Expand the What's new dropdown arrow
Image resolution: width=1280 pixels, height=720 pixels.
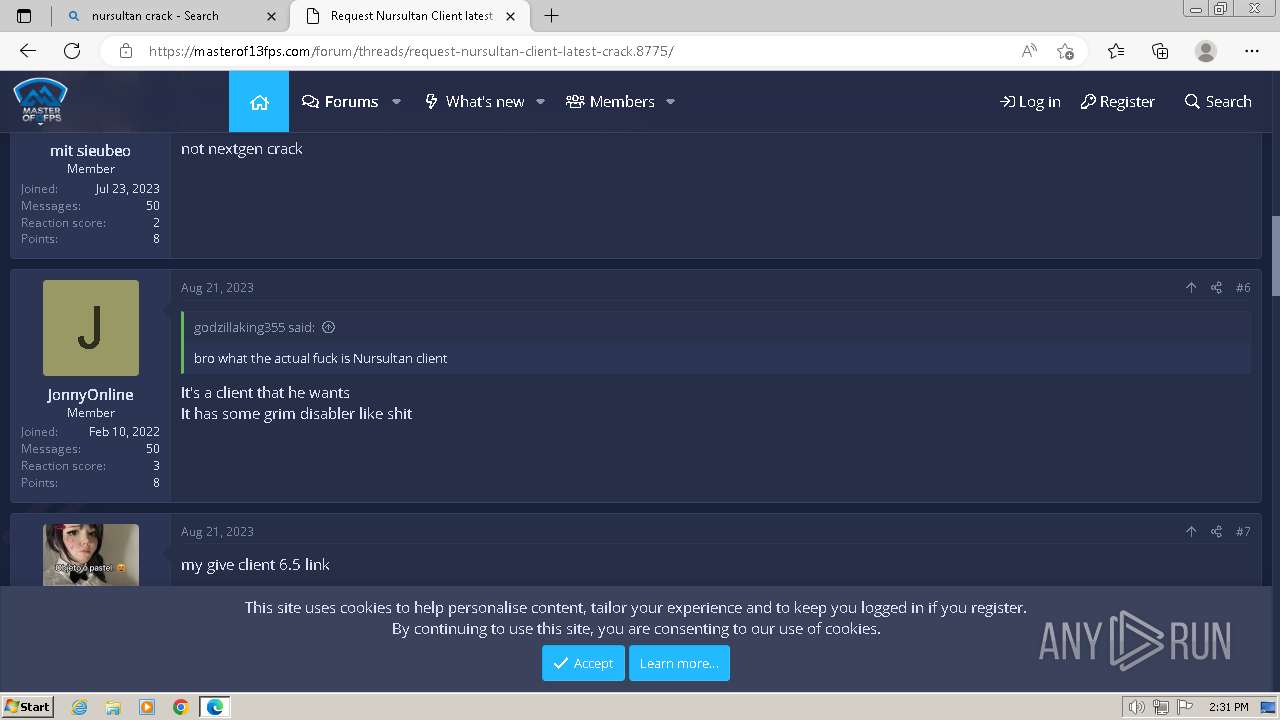click(540, 102)
